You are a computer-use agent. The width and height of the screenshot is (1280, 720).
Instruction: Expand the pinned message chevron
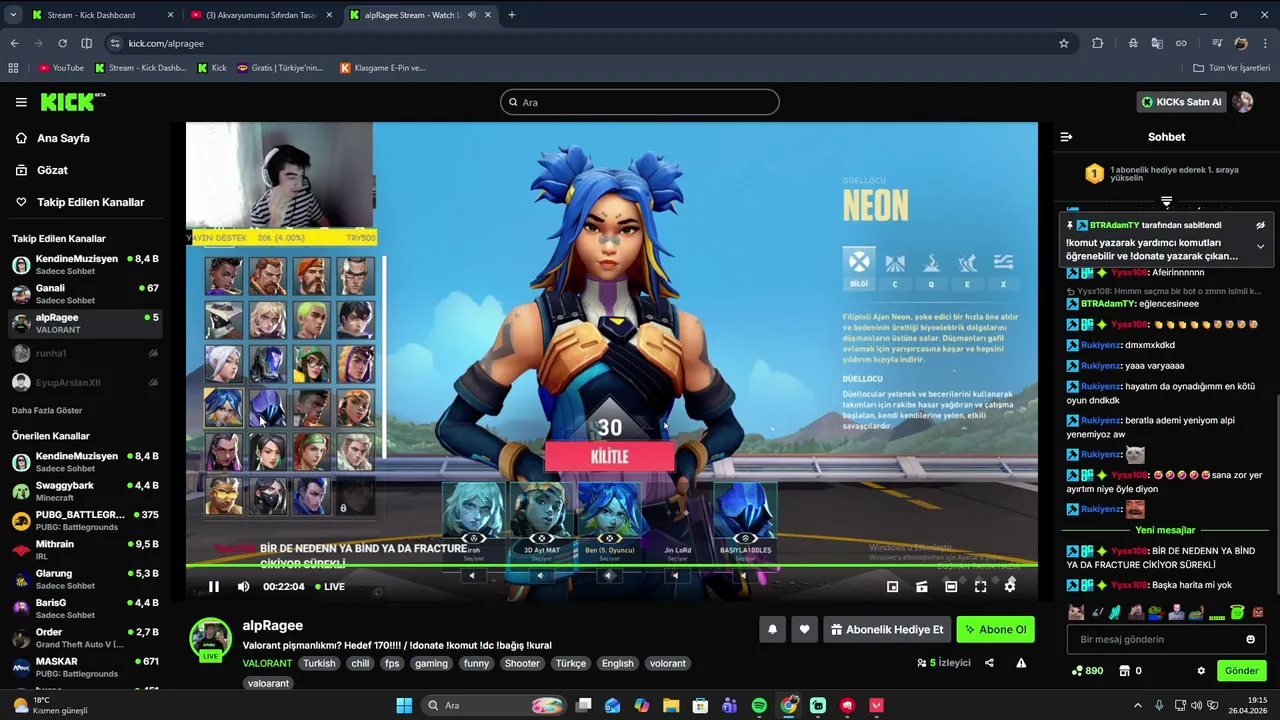coord(1260,246)
